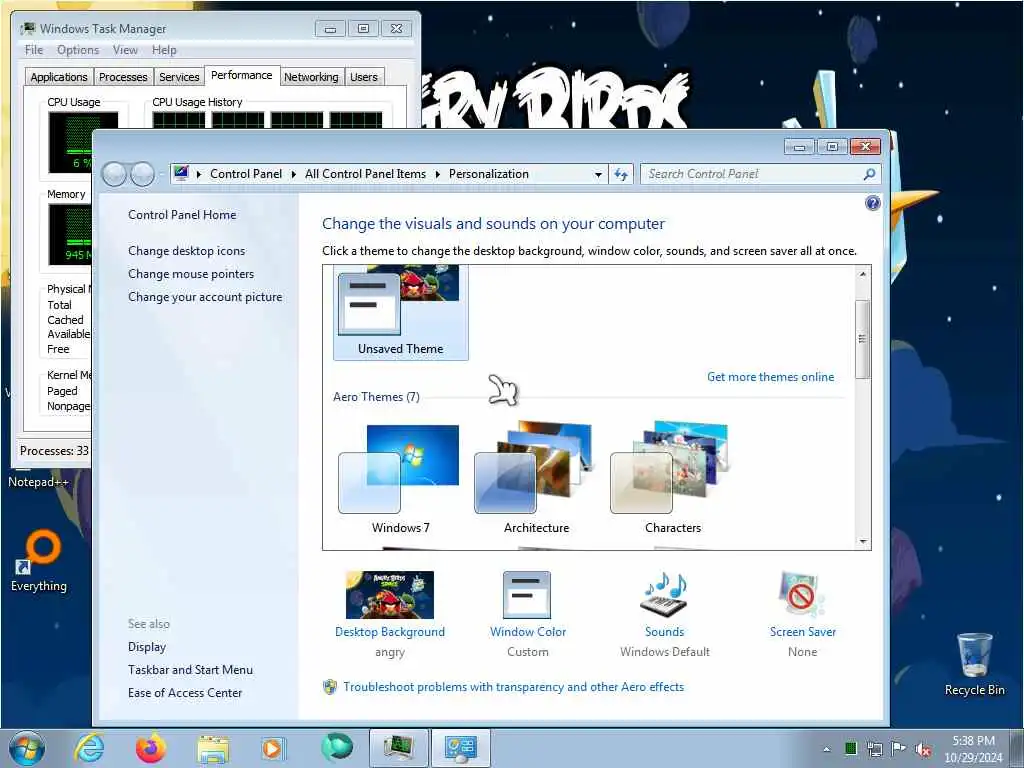Click the muted volume tray icon
This screenshot has height=768, width=1024.
pyautogui.click(x=923, y=750)
